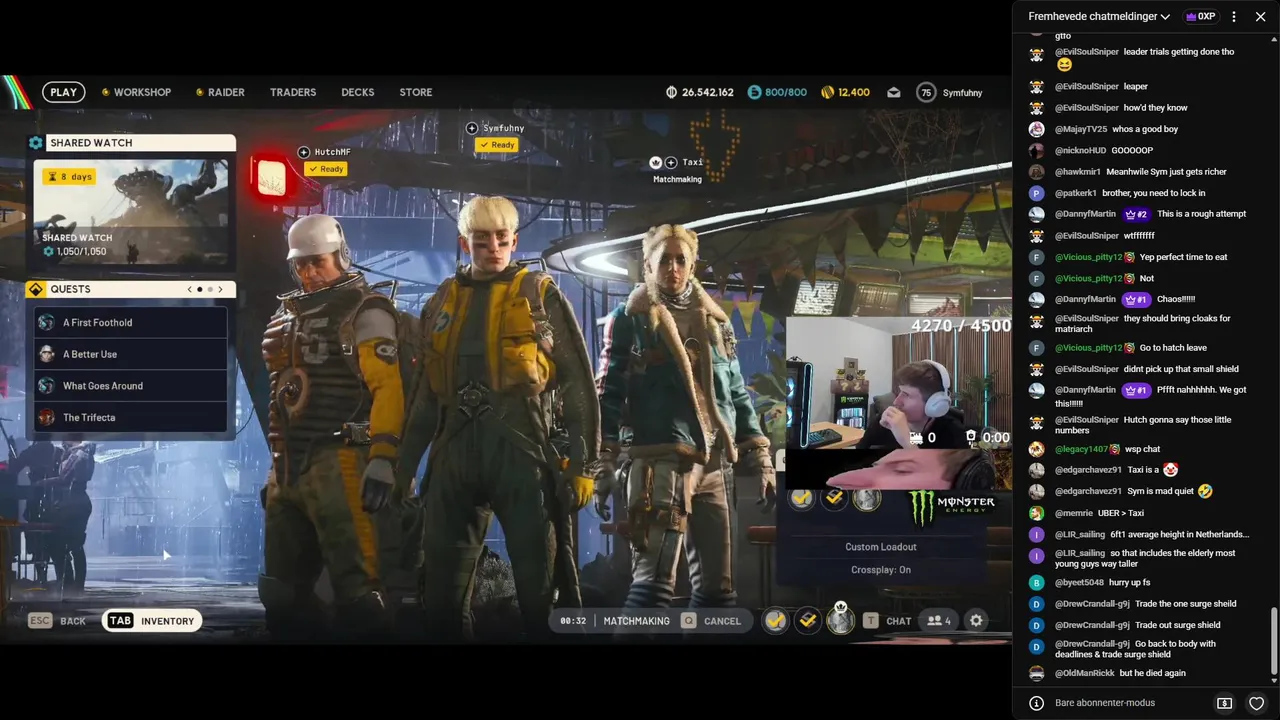Go to the TRADERS tab

(x=293, y=92)
